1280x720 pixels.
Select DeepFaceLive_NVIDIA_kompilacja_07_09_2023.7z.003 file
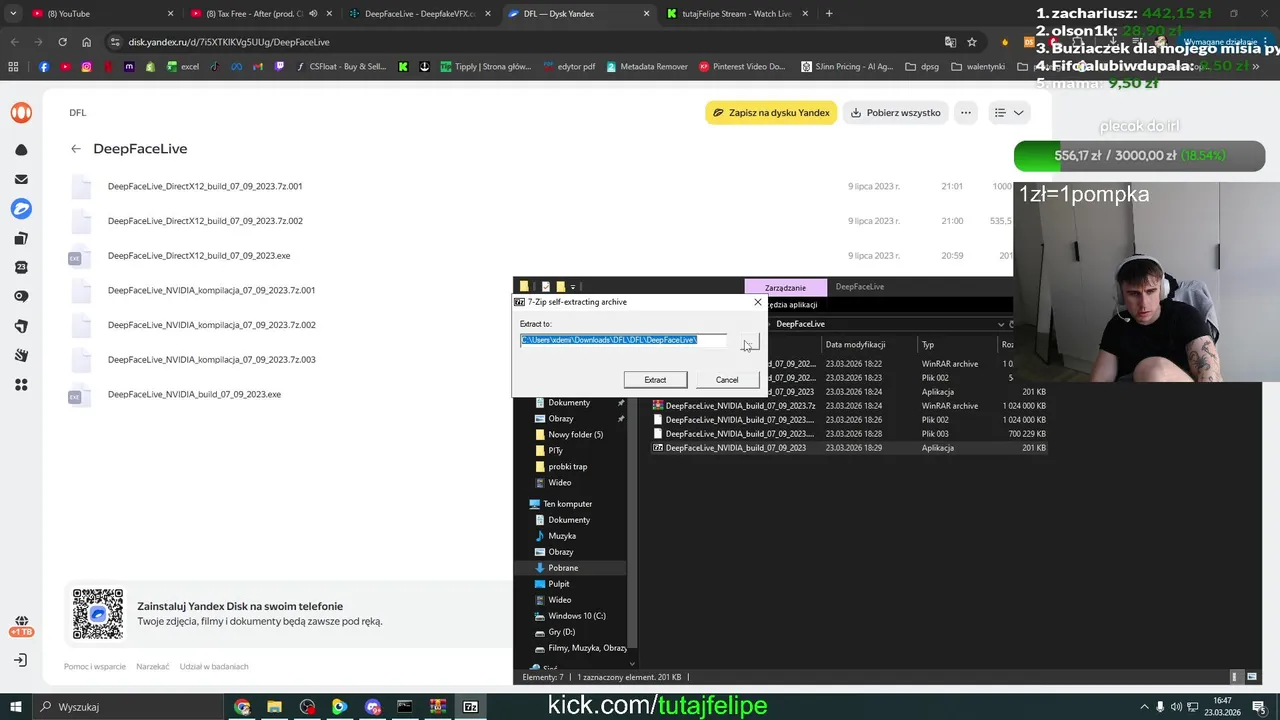pos(211,360)
